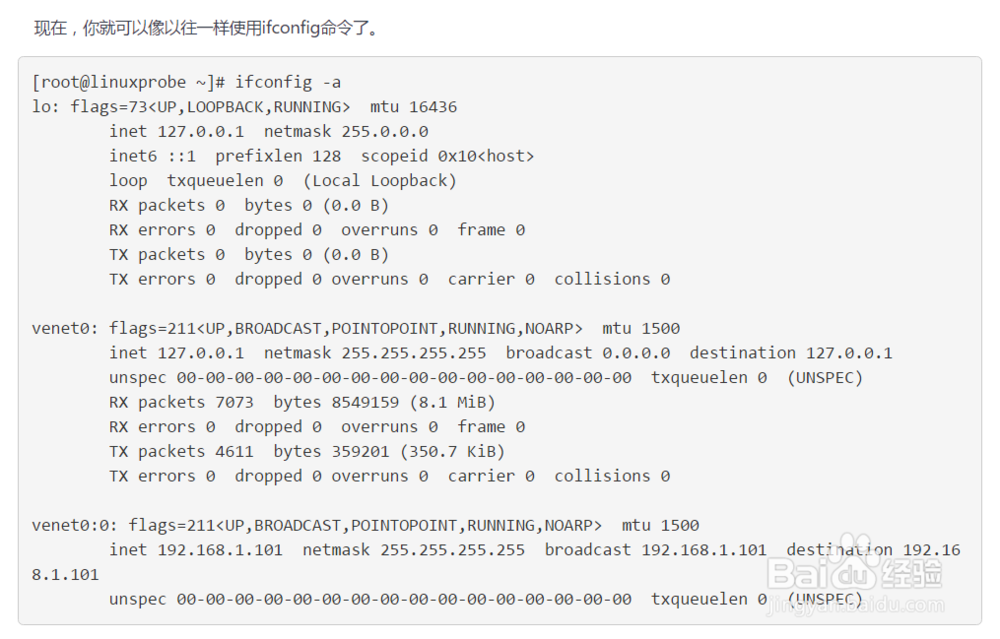
Task: Click the 'ifconfig -a' command text
Action: tap(288, 82)
